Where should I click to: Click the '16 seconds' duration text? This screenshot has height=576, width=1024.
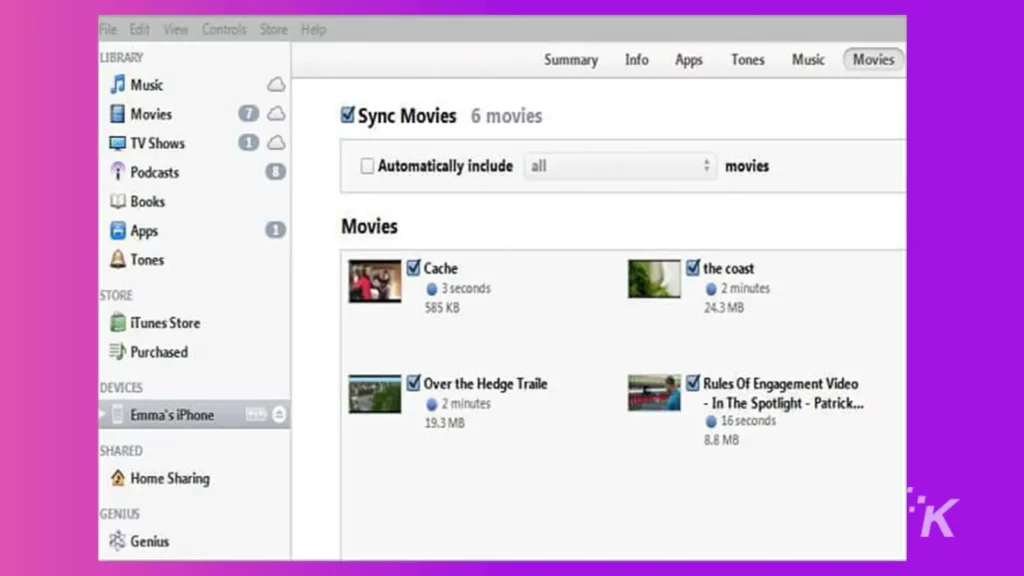pyautogui.click(x=748, y=421)
